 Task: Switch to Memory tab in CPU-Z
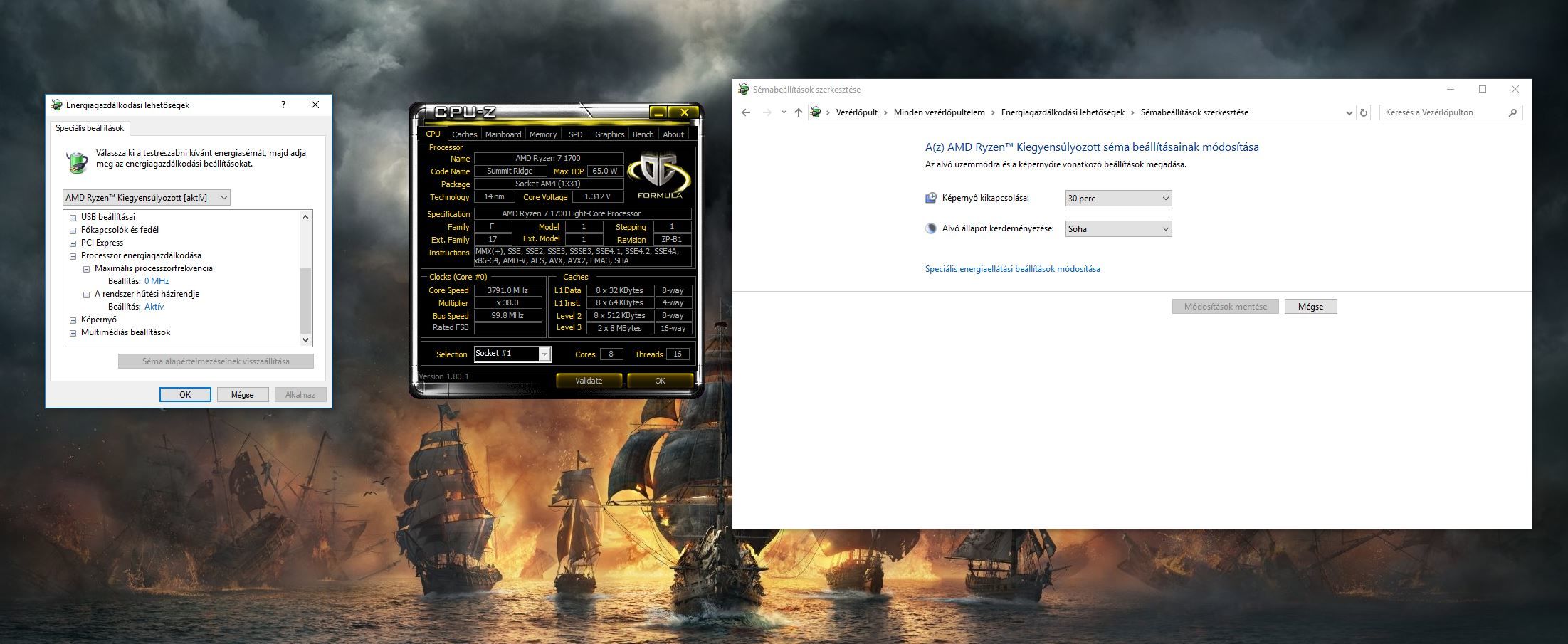tap(543, 134)
